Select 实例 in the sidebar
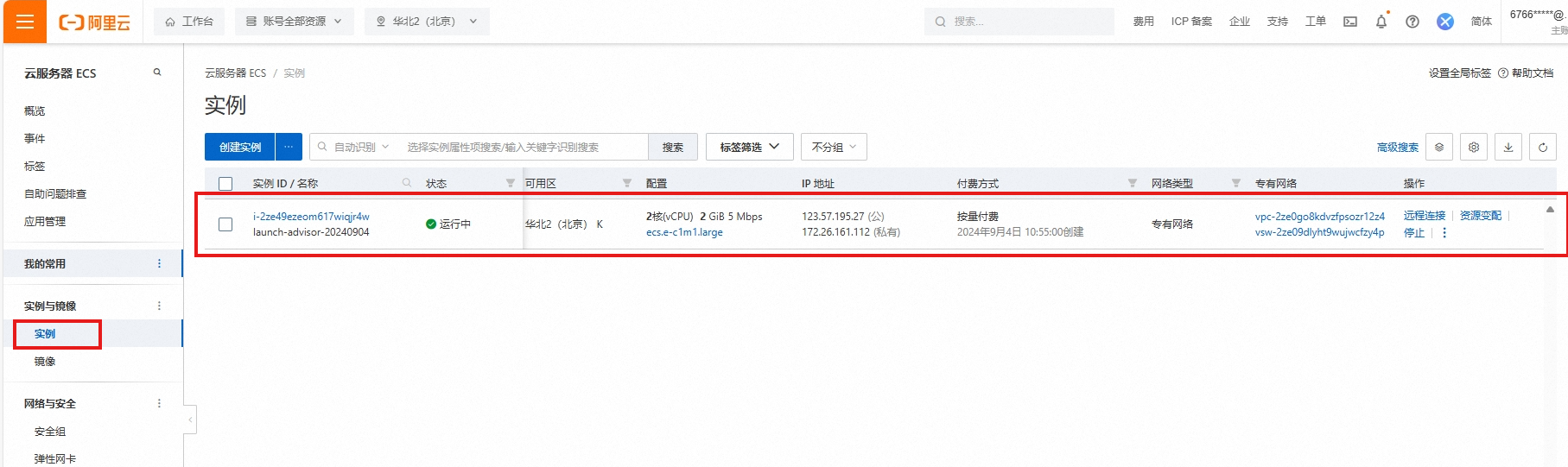This screenshot has height=467, width=1568. pyautogui.click(x=45, y=334)
